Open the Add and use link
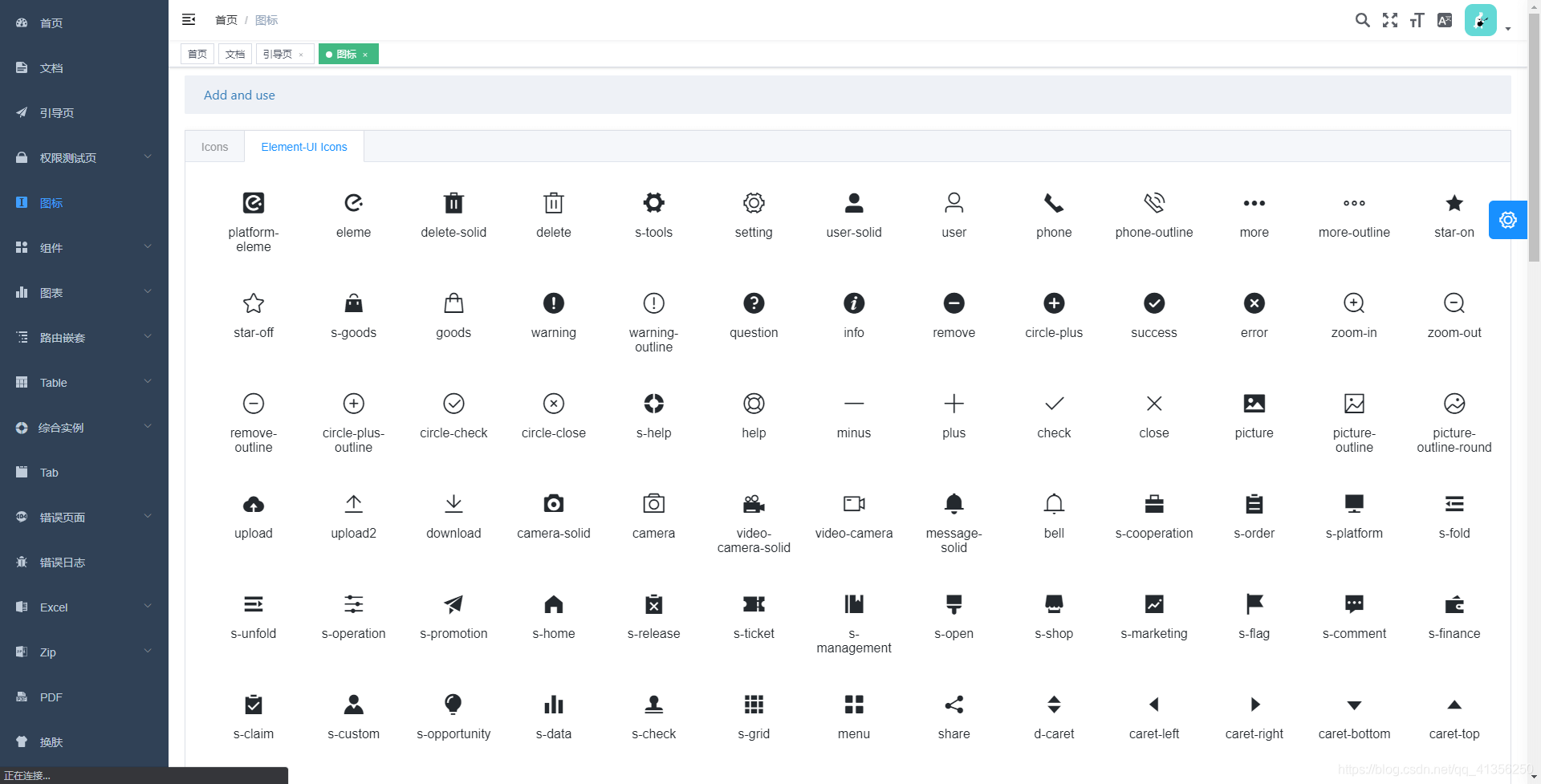1541x784 pixels. [x=239, y=95]
